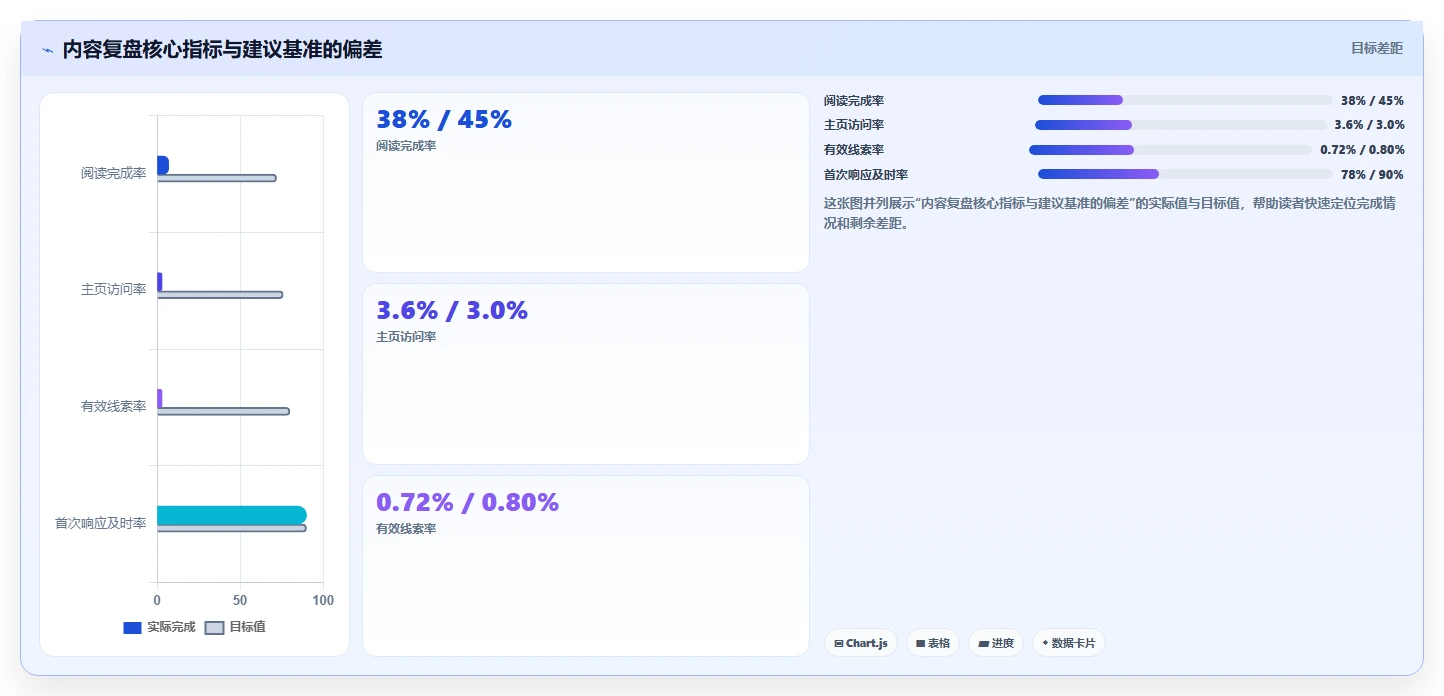Toggle the 目标值 legend item
Image resolution: width=1444 pixels, height=696 pixels.
(x=235, y=627)
